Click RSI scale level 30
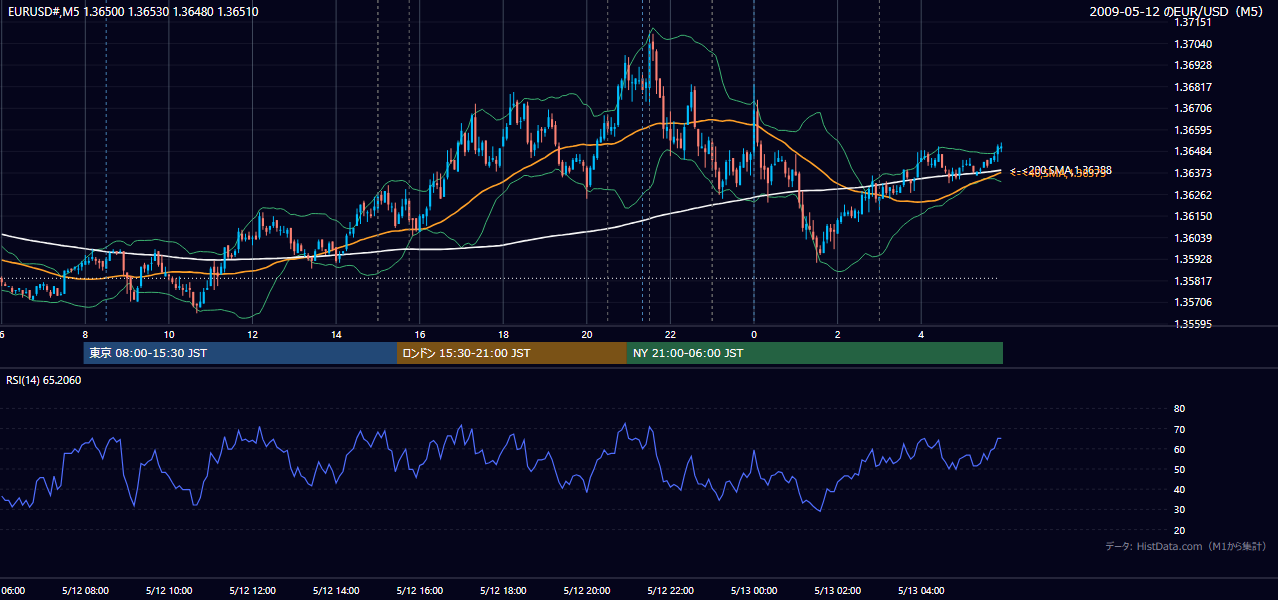The image size is (1278, 600). [x=1179, y=510]
